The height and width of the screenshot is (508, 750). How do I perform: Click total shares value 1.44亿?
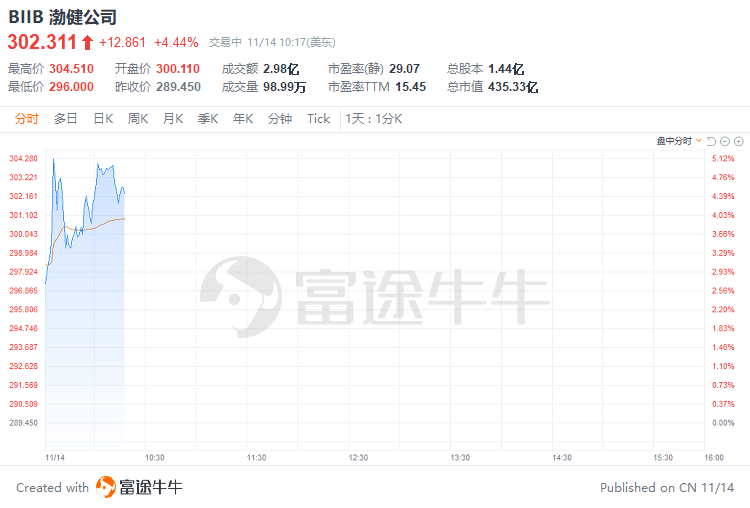(x=506, y=69)
